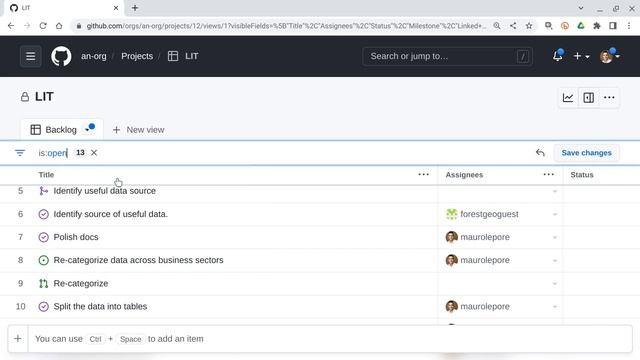Go to GitHub home via Octocat logo

click(61, 56)
